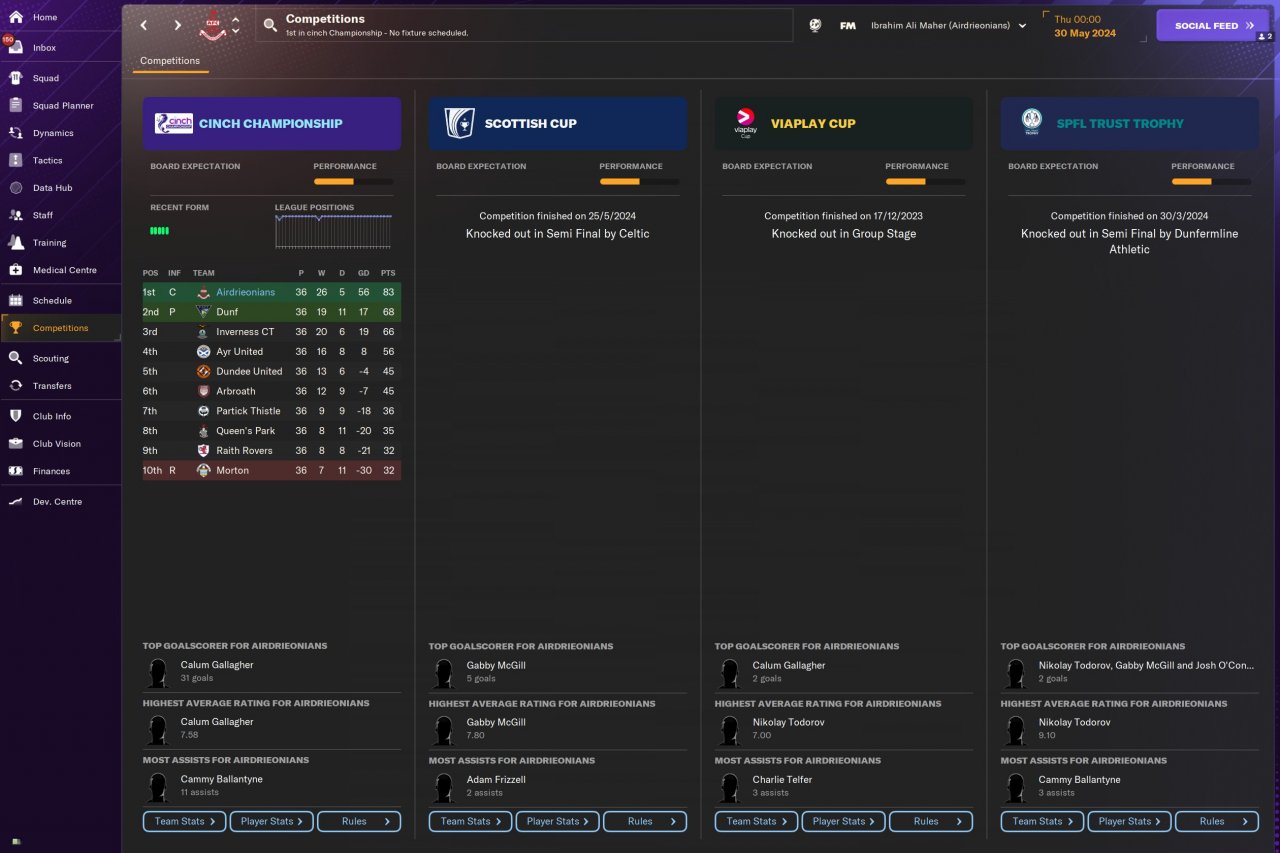View Rules for the Cinch Championship
This screenshot has width=1280, height=853.
pos(359,822)
